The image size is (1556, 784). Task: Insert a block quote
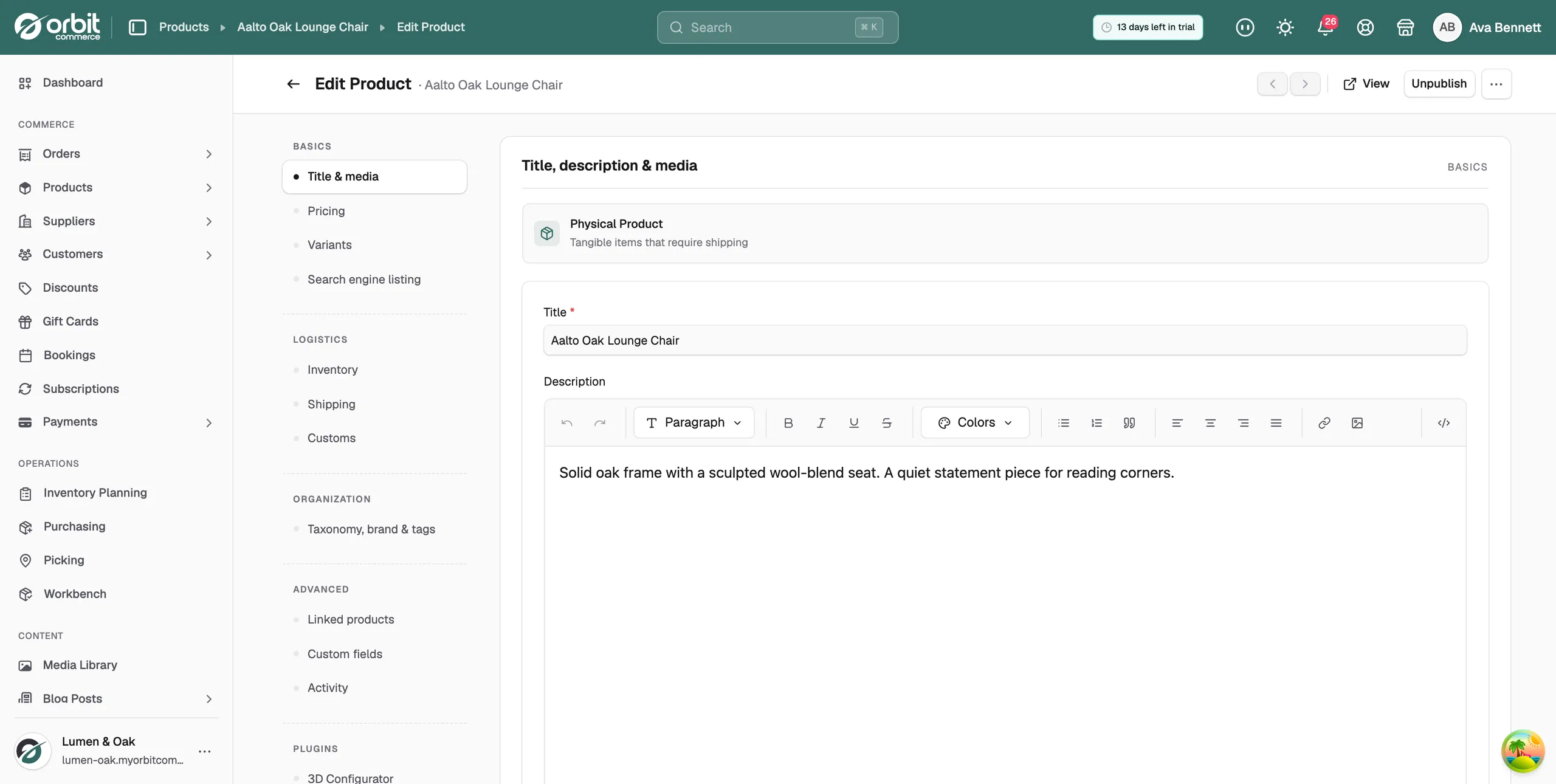(x=1129, y=423)
